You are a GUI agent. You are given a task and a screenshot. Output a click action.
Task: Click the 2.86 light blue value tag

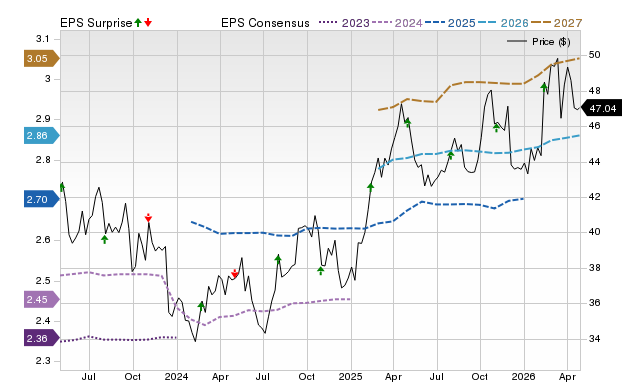42,135
